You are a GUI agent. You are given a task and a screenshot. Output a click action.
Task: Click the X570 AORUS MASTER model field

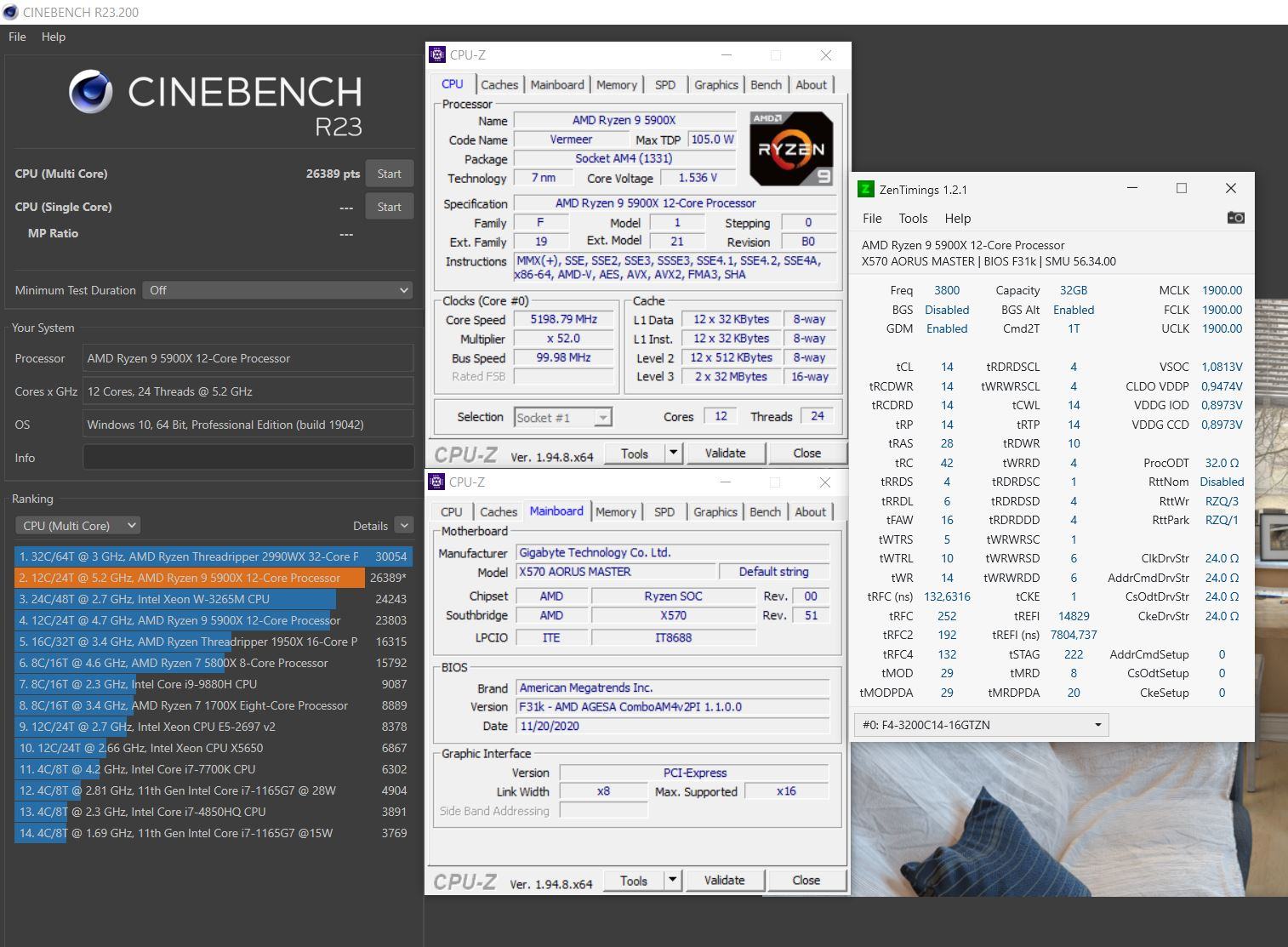(x=615, y=572)
